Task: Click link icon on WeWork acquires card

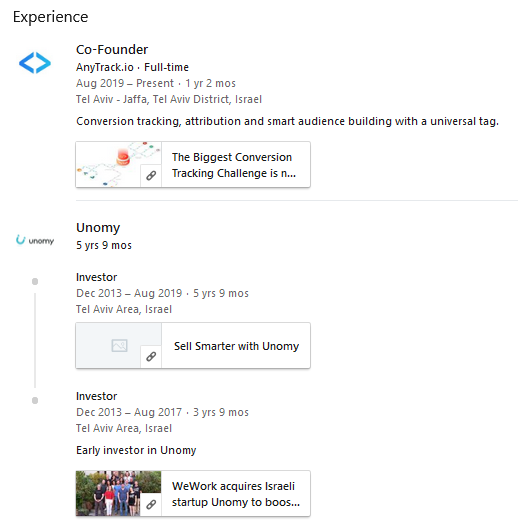Action: click(x=151, y=504)
